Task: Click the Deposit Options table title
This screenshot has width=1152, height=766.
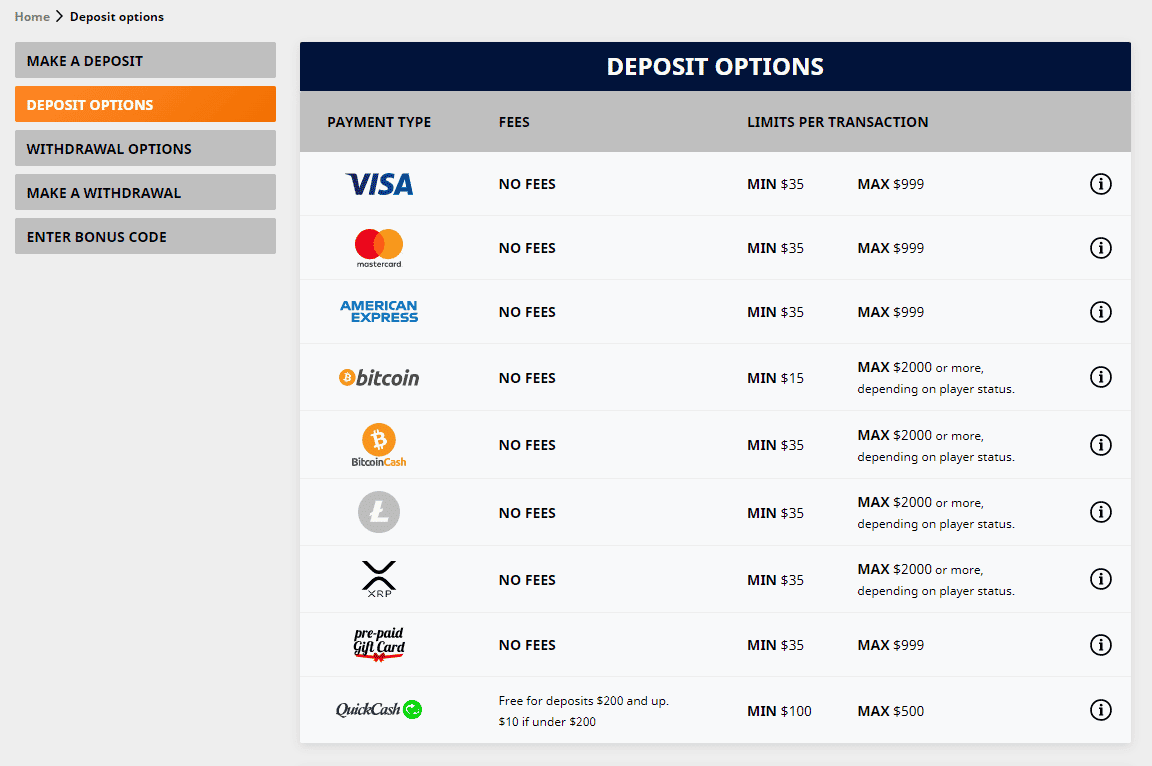Action: (715, 67)
